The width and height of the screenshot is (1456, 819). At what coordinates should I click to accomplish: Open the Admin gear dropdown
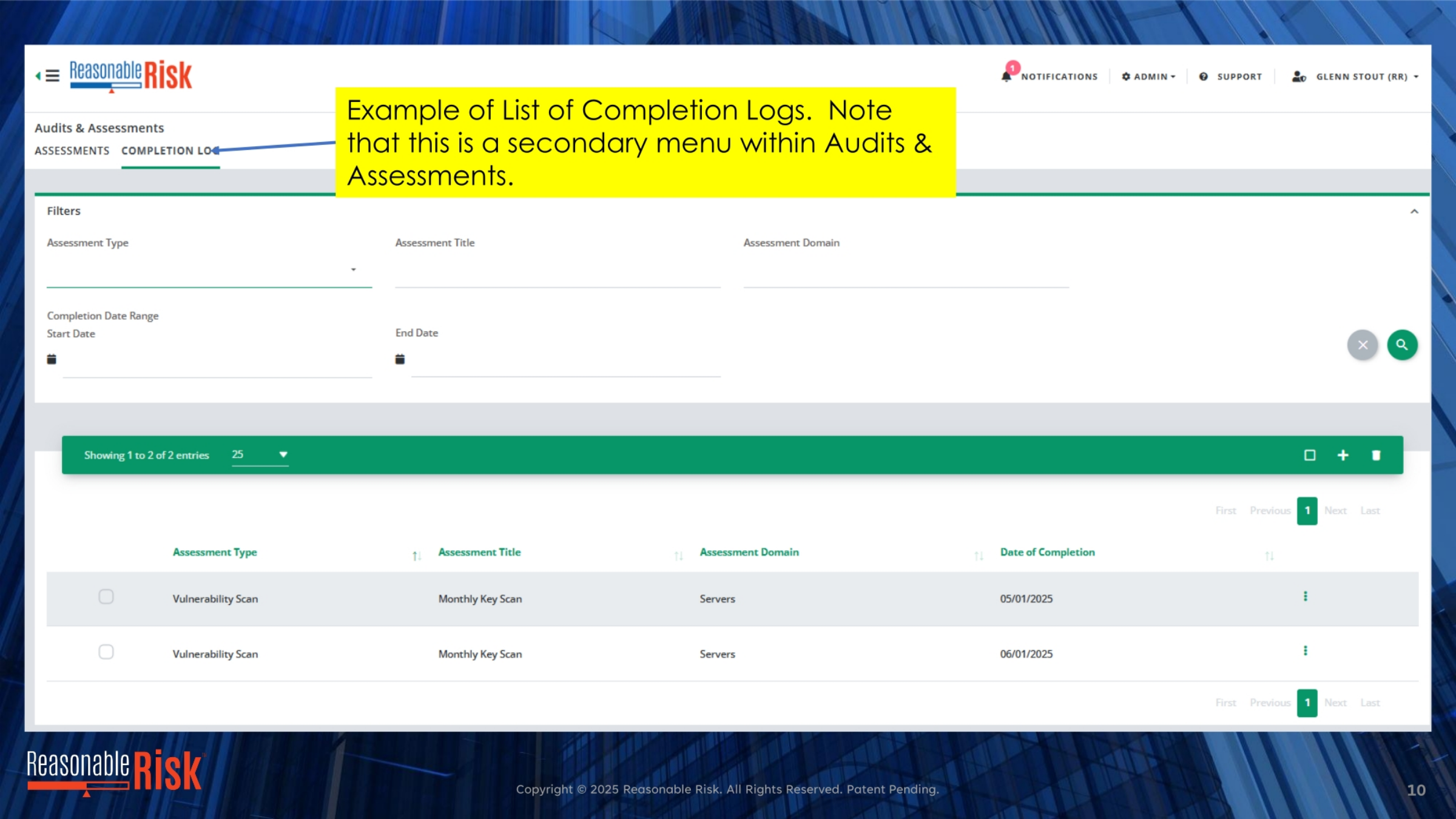tap(1148, 76)
